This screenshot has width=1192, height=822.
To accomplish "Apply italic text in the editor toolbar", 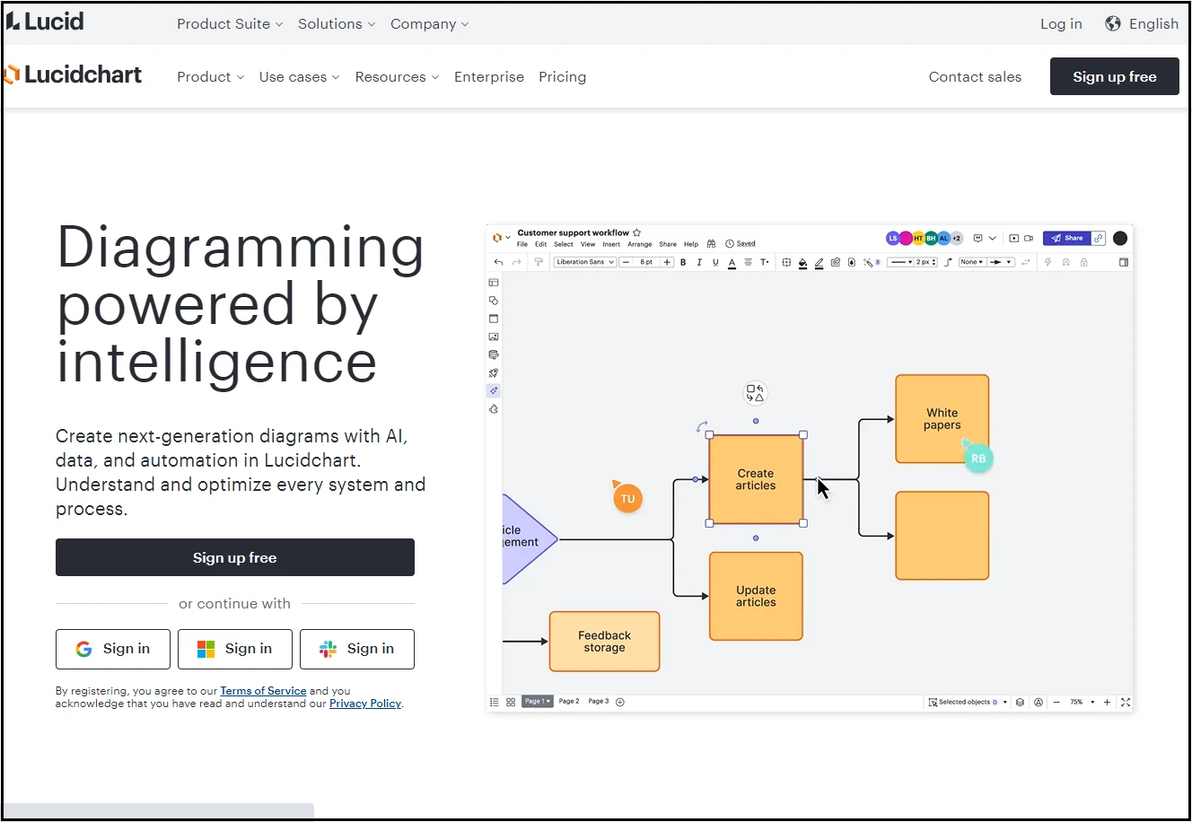I will point(699,262).
